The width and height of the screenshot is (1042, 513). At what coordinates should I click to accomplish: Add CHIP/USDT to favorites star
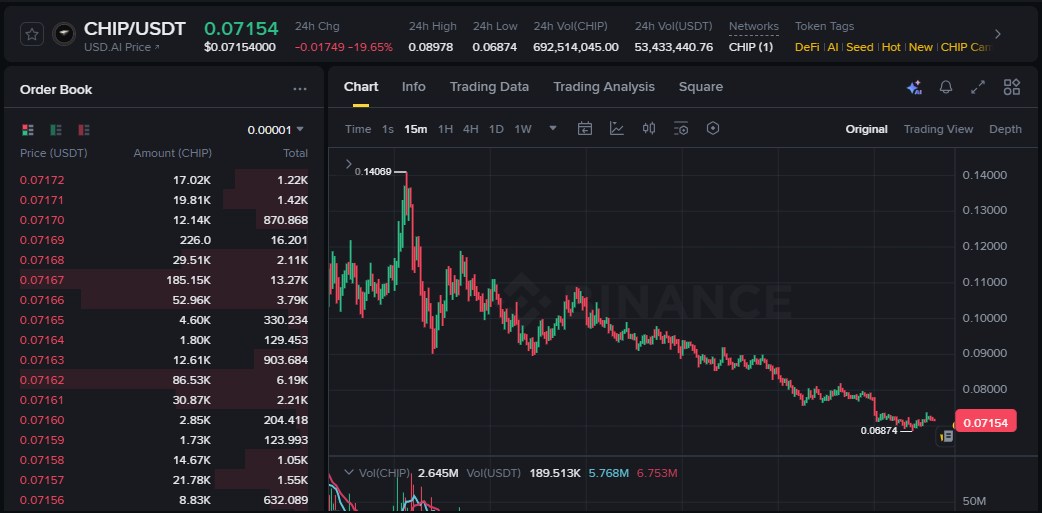(32, 34)
